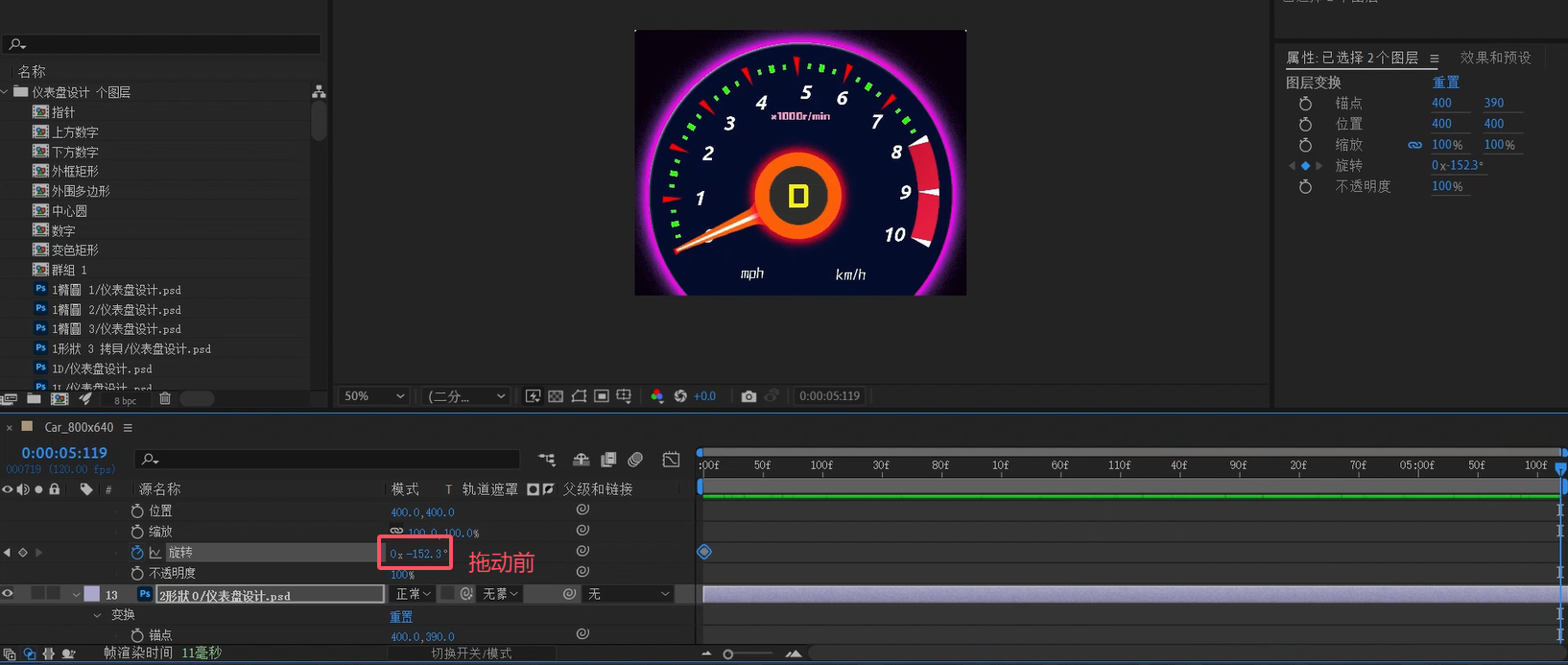Collapse layer 13 properties arrow

[76, 595]
